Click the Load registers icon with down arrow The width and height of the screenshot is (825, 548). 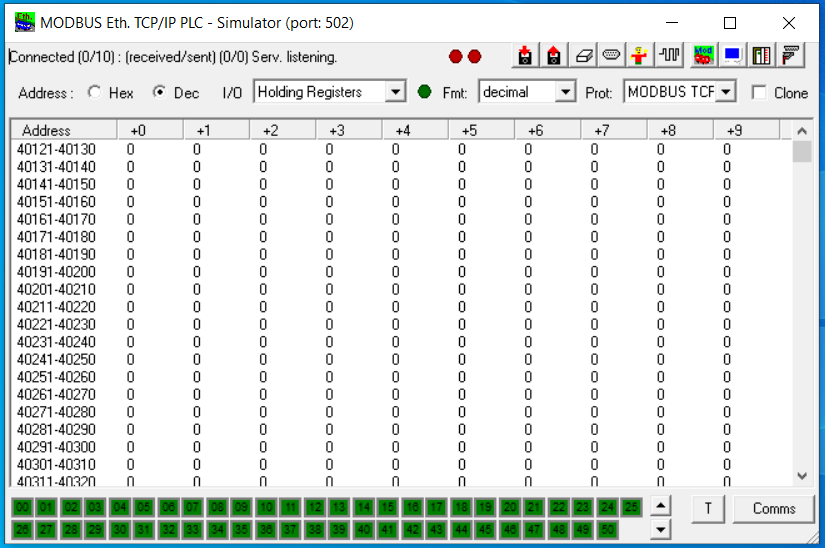pyautogui.click(x=525, y=56)
